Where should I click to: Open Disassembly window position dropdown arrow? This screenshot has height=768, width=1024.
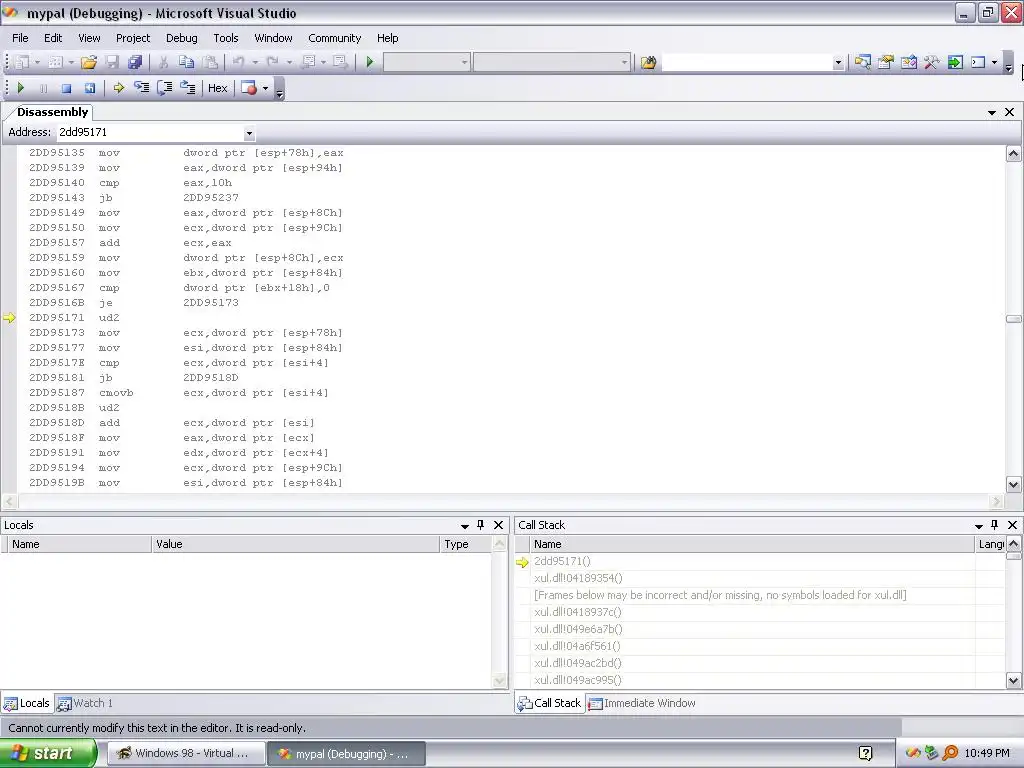pos(992,112)
